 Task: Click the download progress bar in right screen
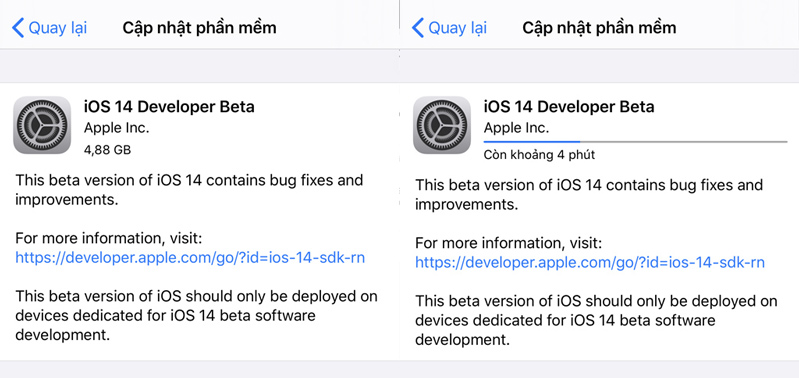coord(635,142)
